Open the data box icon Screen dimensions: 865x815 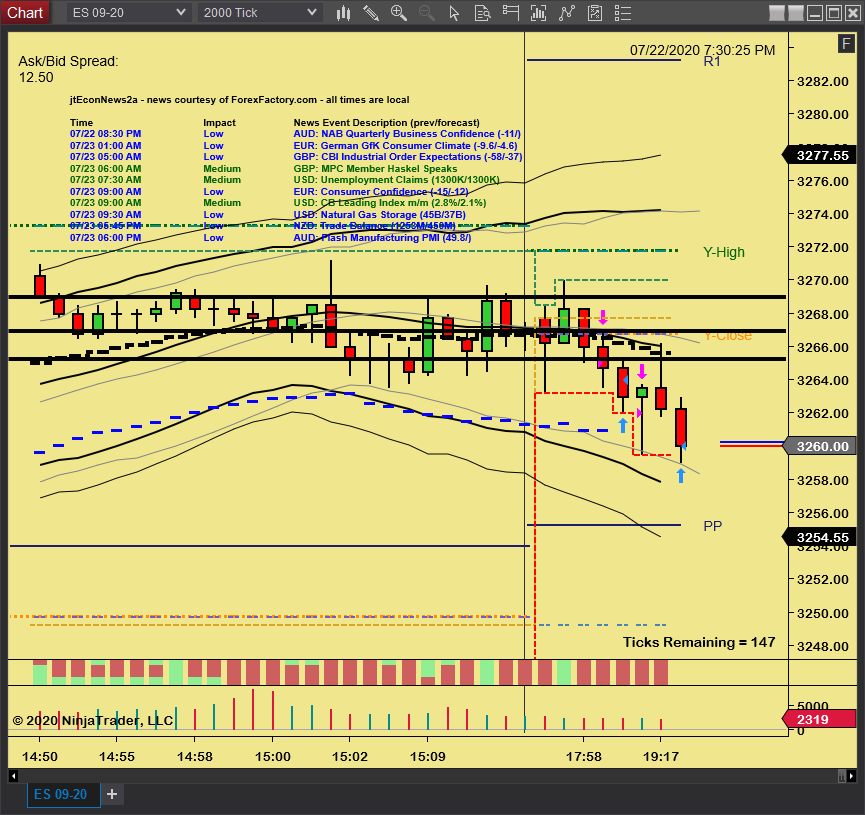pyautogui.click(x=483, y=13)
